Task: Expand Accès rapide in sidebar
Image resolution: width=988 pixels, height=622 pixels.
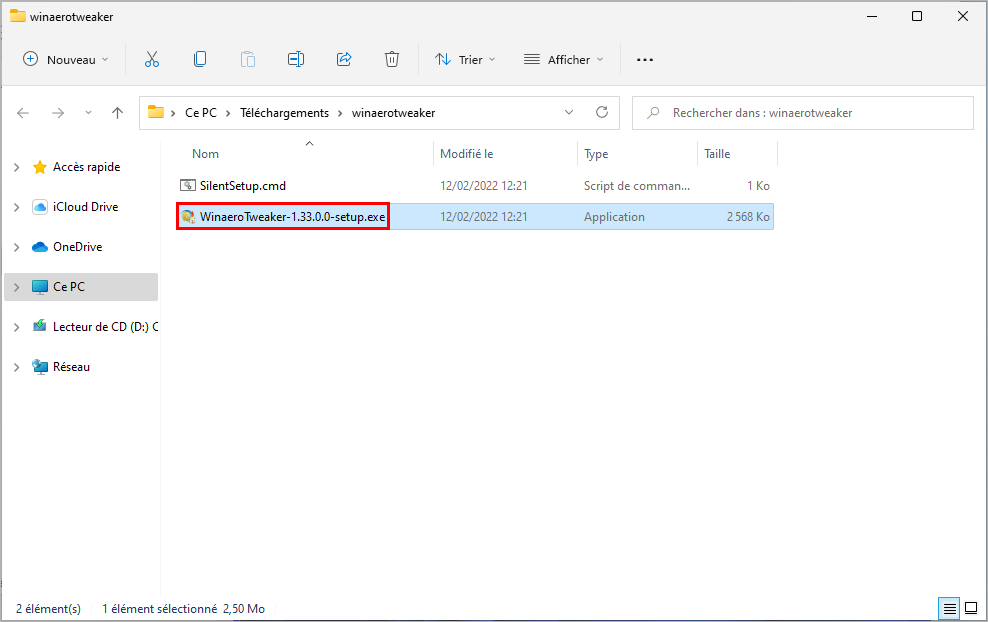Action: pos(17,167)
